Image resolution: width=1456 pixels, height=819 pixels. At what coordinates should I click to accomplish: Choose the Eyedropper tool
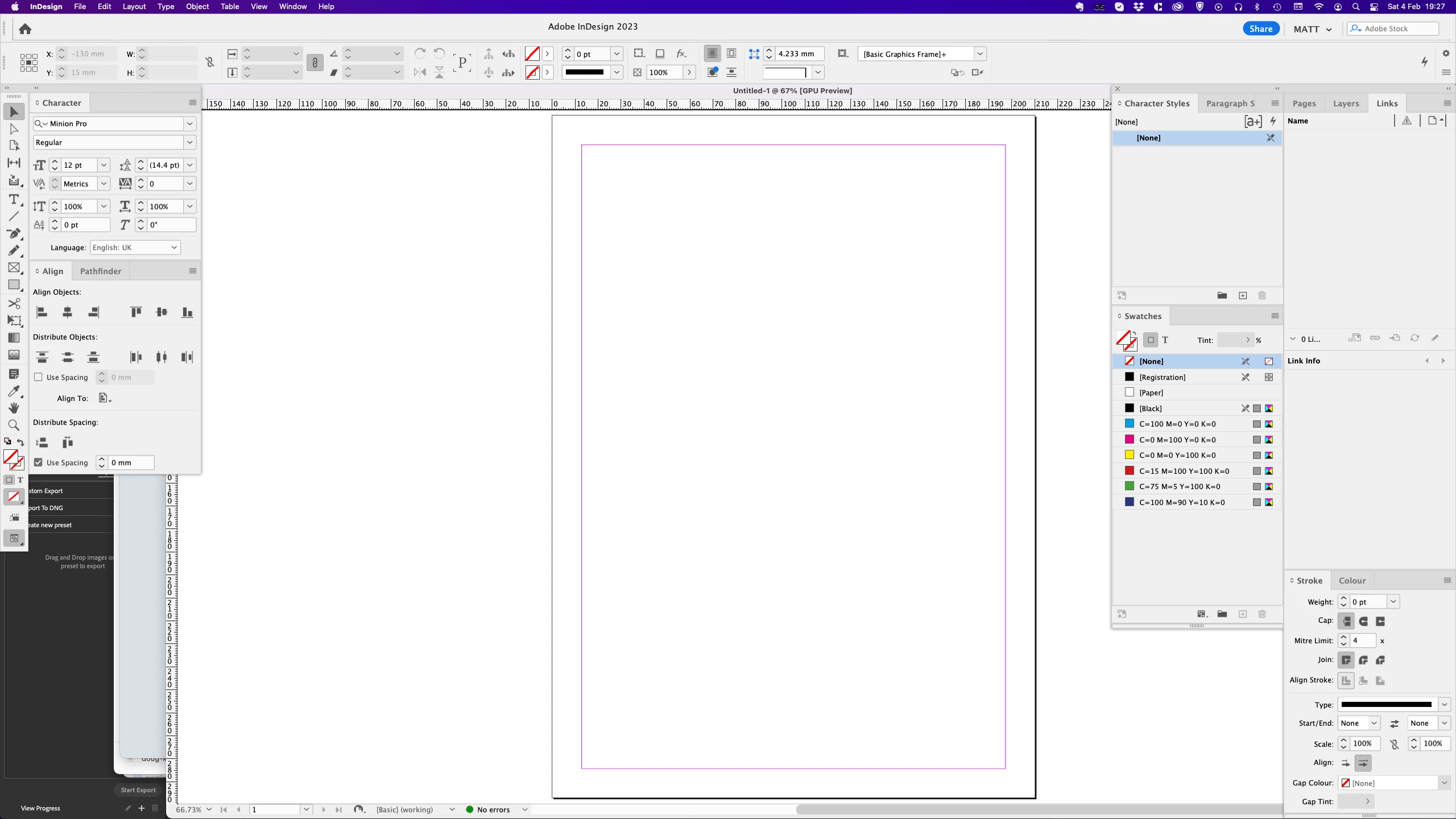(x=14, y=391)
